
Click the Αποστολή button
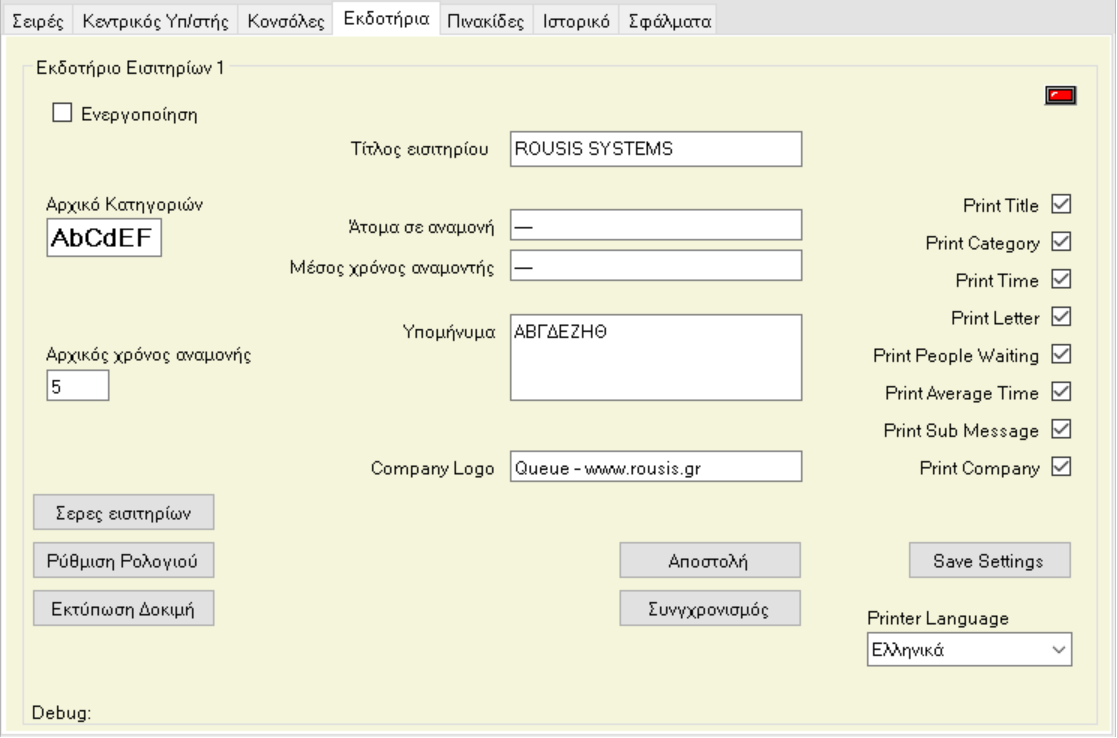tap(709, 561)
